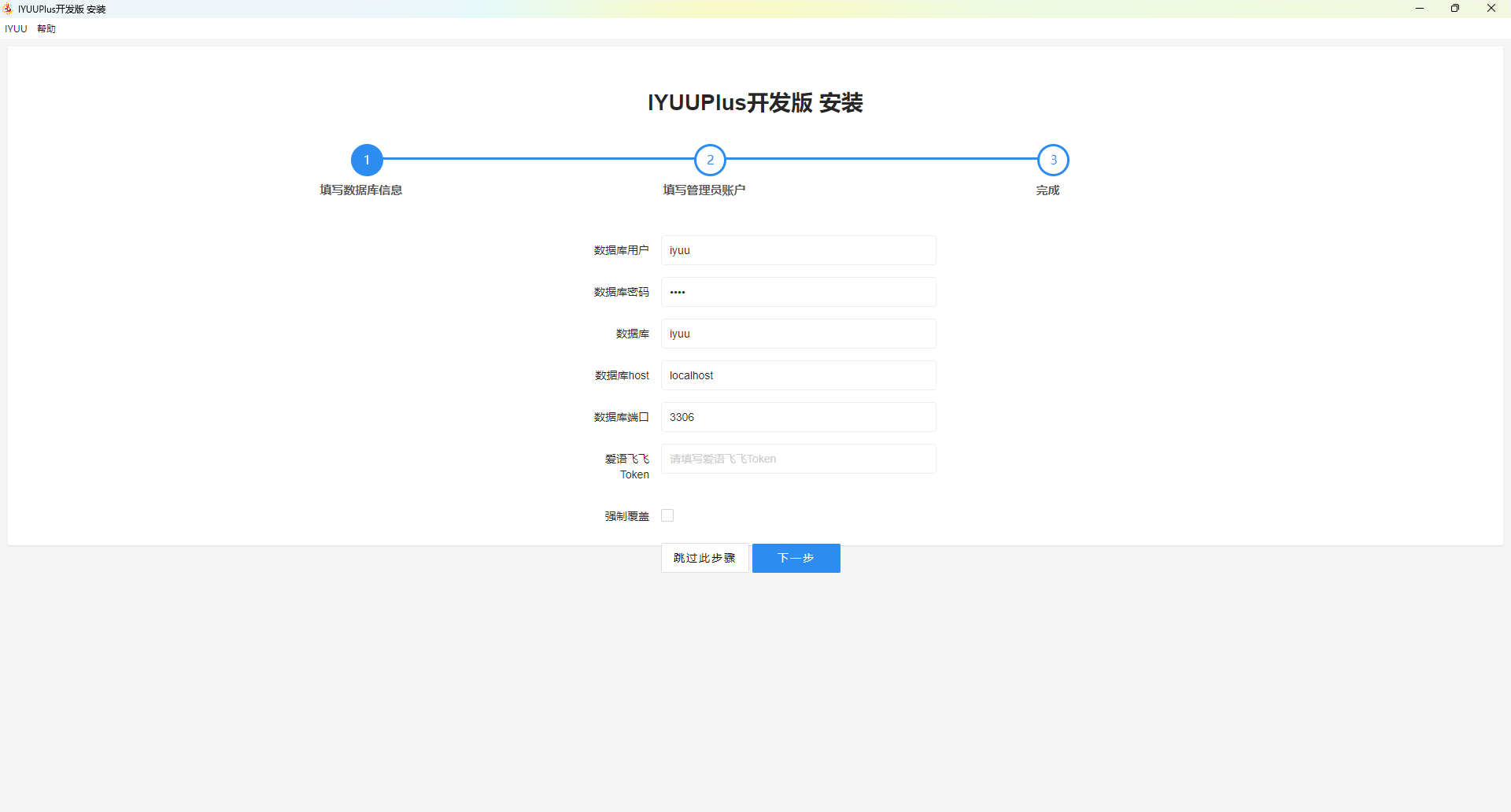The height and width of the screenshot is (812, 1511).
Task: Click the 数据库端口 label
Action: tap(622, 417)
